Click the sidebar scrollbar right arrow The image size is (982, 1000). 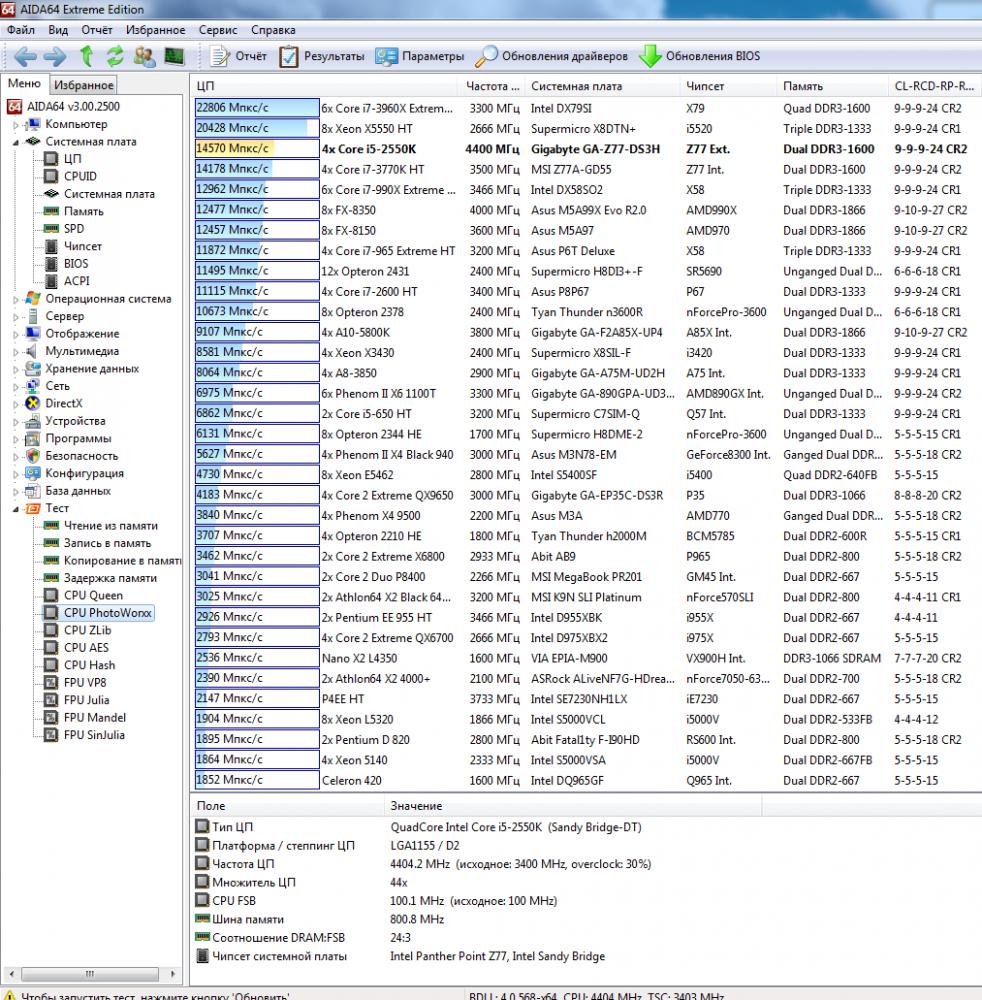(172, 974)
